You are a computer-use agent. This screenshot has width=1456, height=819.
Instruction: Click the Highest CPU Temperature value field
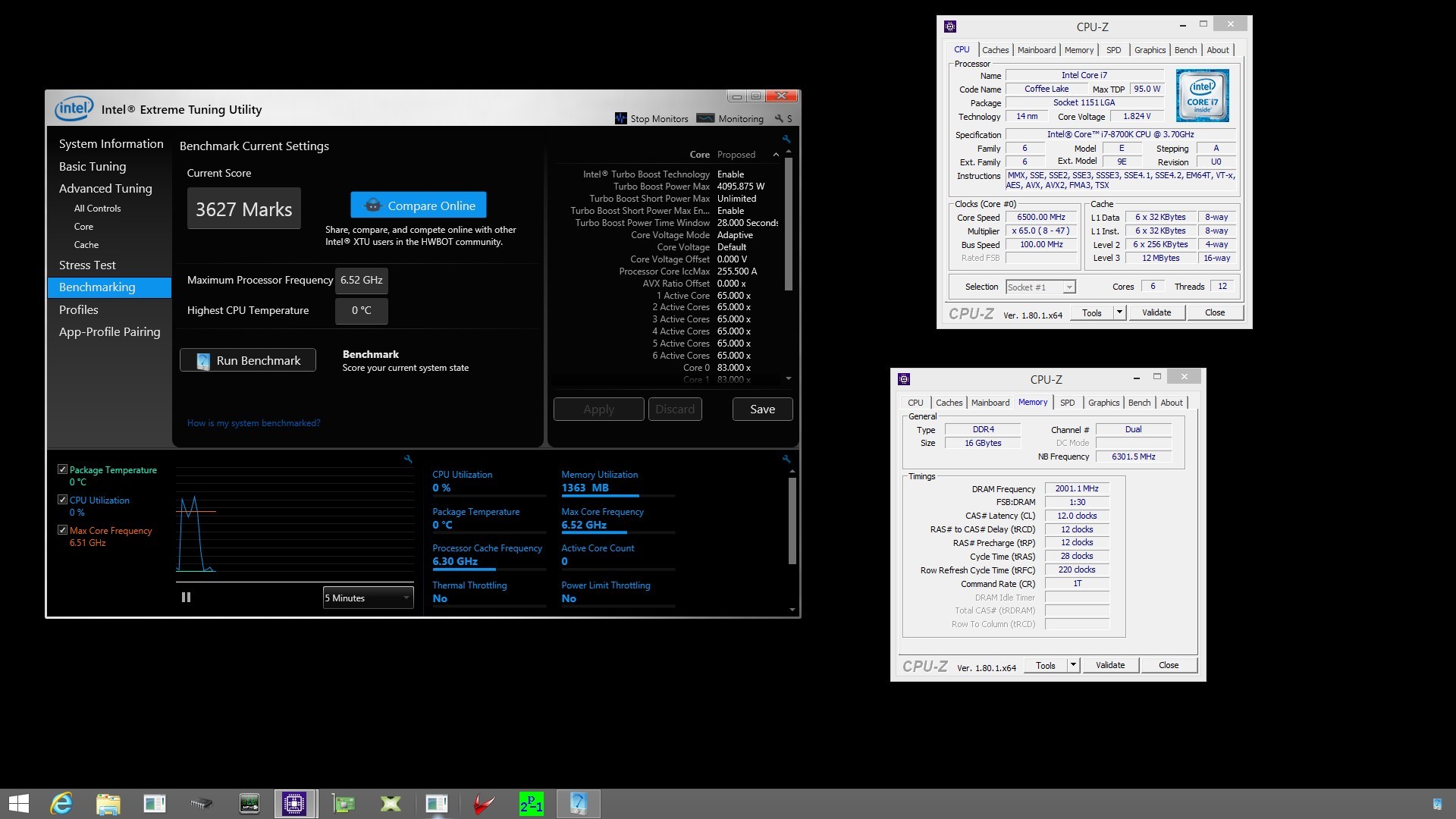tap(362, 310)
